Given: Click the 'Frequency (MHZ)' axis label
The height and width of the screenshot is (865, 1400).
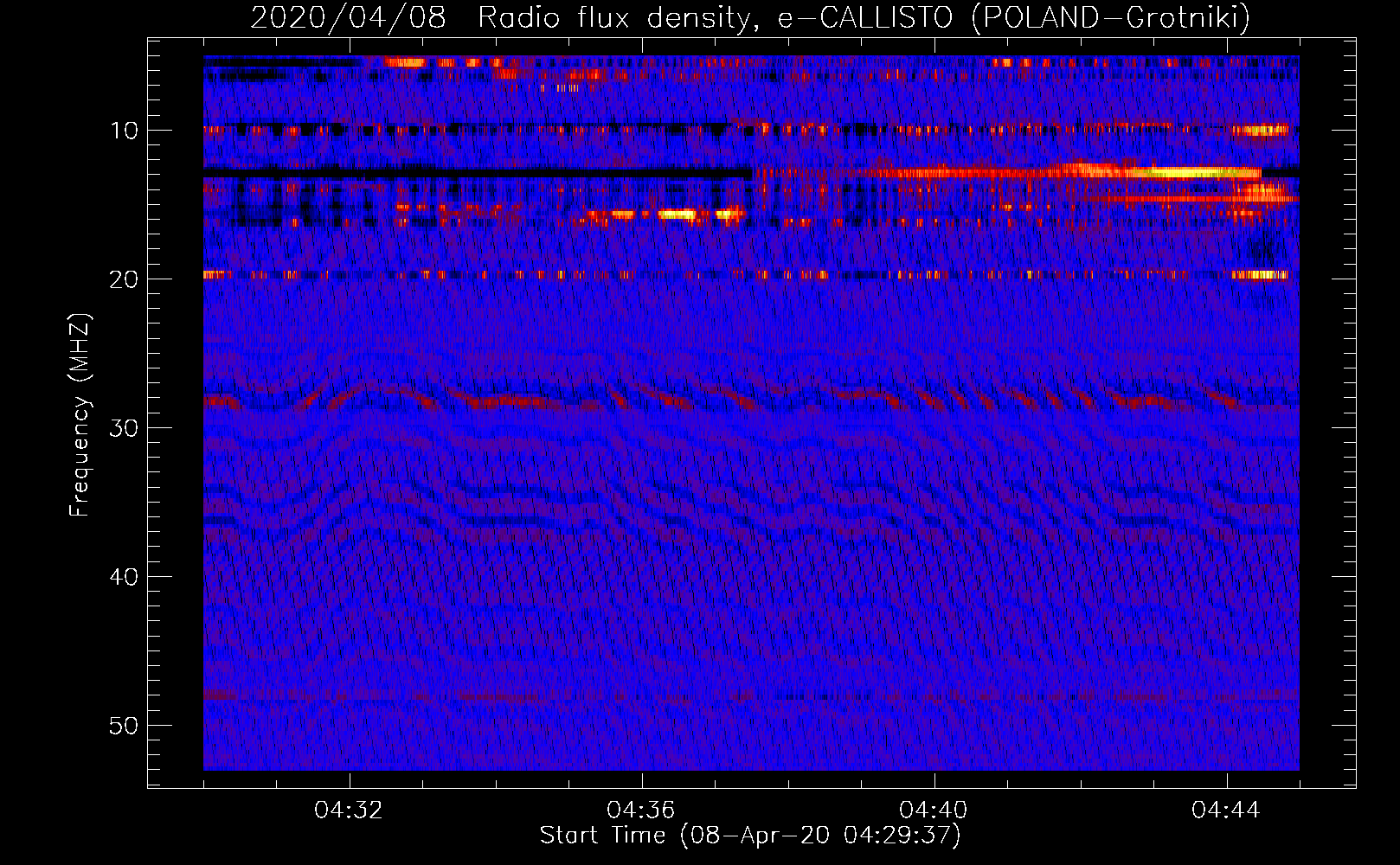Looking at the screenshot, I should point(79,415).
